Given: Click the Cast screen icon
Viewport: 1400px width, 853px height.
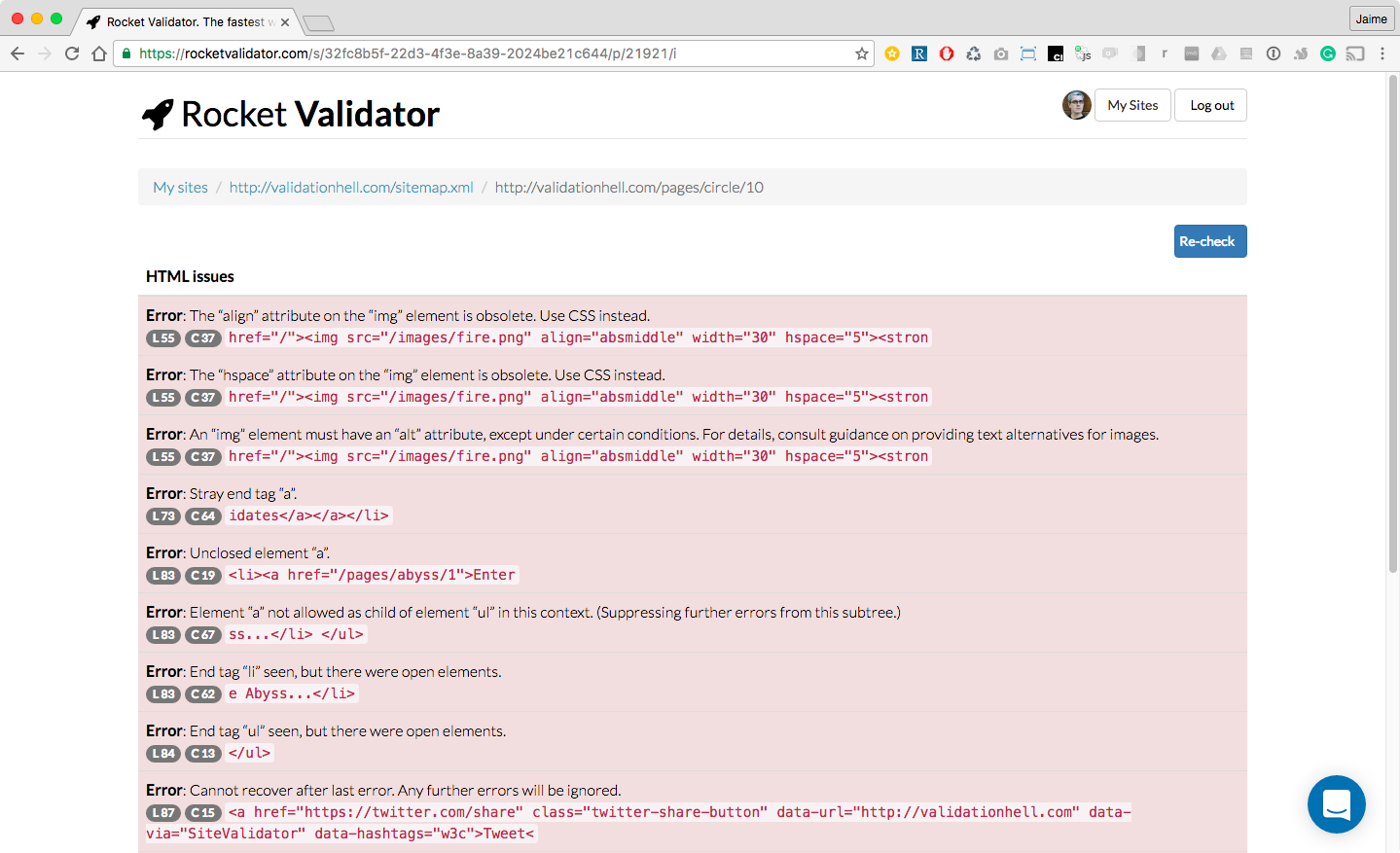Looking at the screenshot, I should 1355,53.
